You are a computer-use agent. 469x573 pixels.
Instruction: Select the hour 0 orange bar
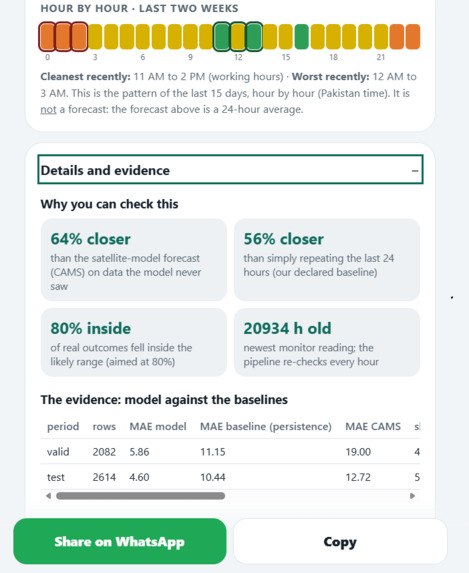coord(47,37)
